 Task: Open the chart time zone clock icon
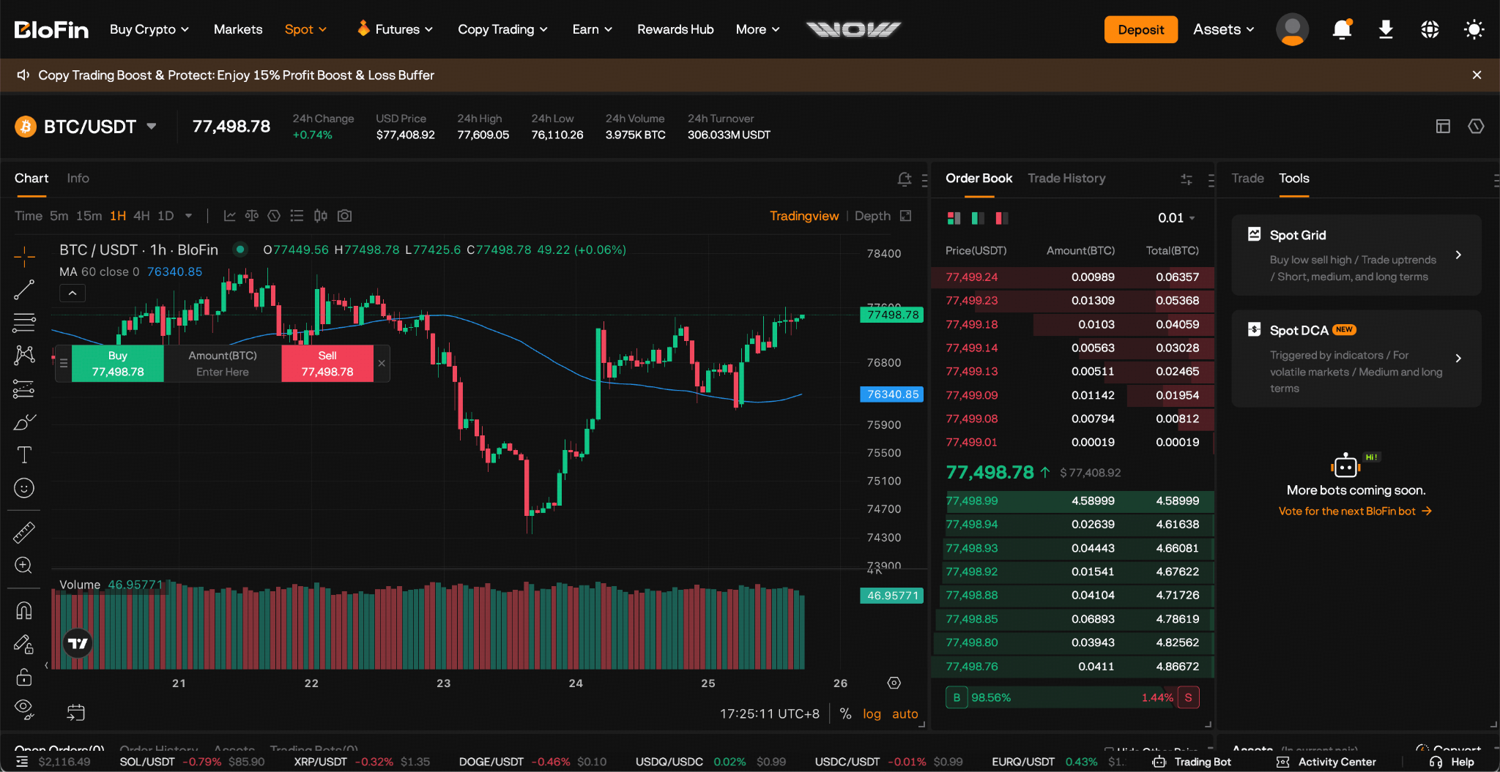[274, 216]
